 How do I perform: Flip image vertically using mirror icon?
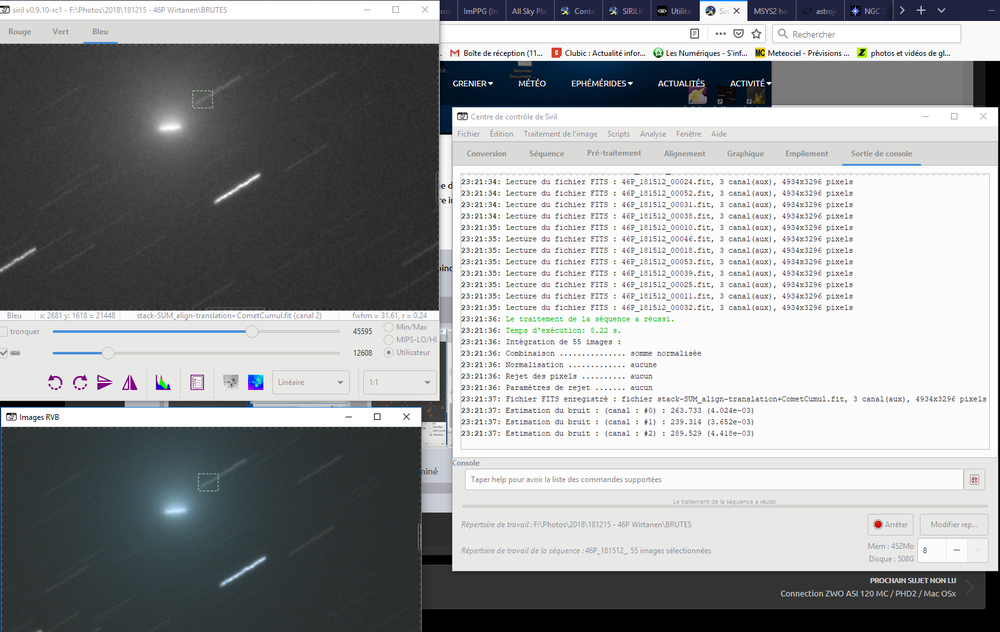click(x=105, y=383)
